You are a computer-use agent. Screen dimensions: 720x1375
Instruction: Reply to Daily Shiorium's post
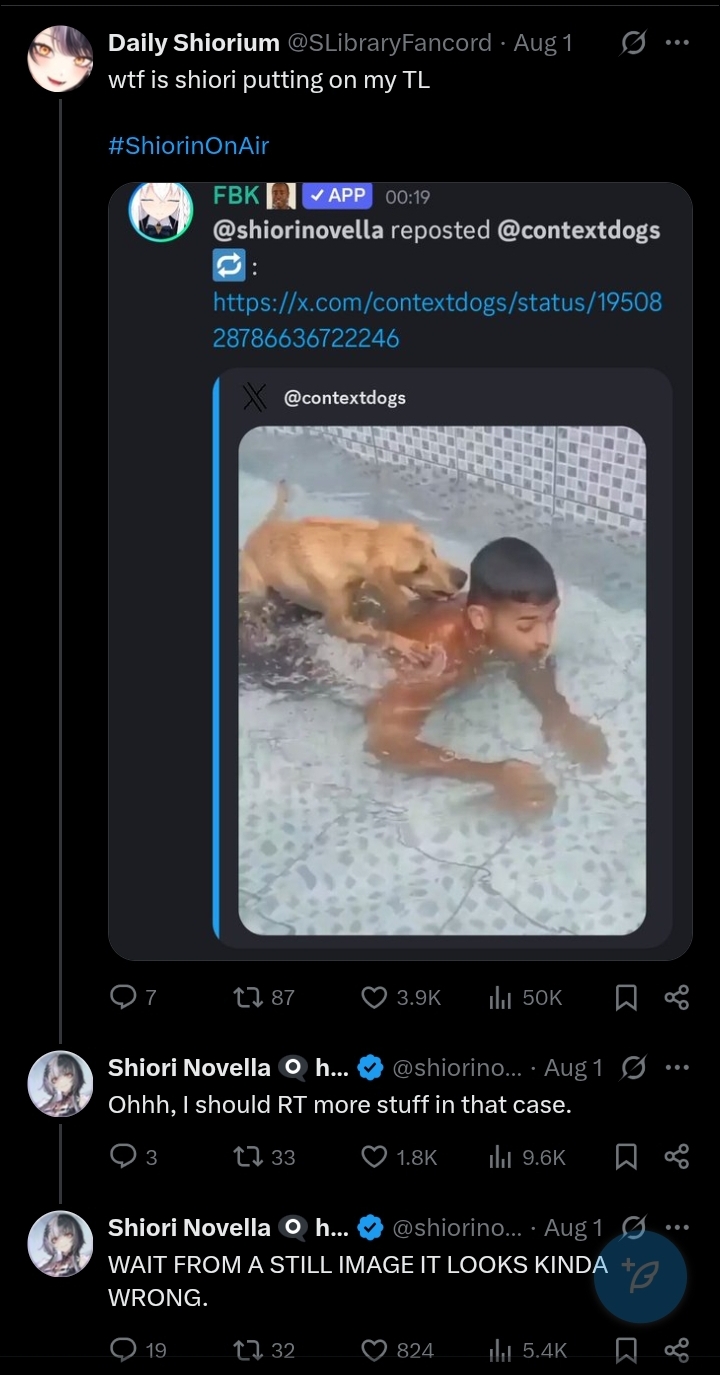point(123,997)
